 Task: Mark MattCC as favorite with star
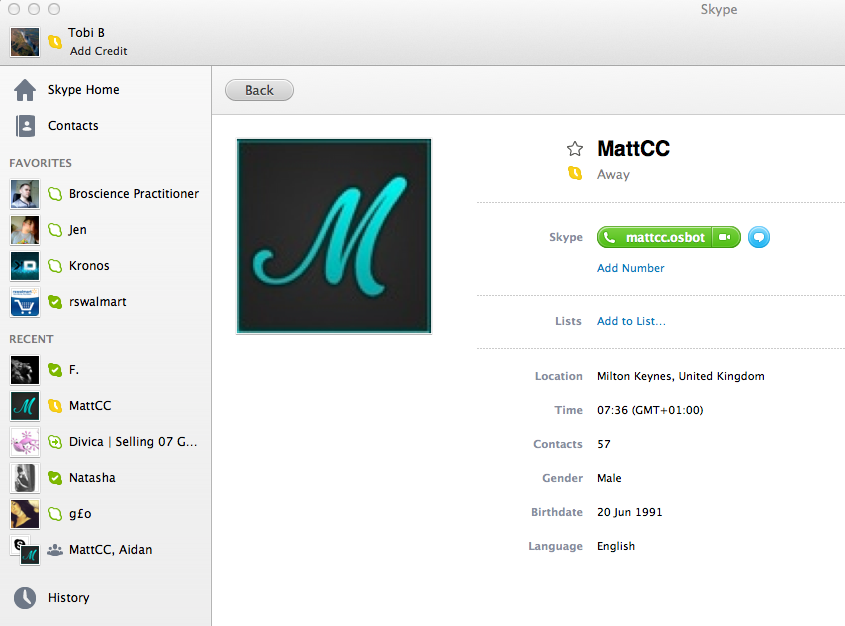pos(575,149)
